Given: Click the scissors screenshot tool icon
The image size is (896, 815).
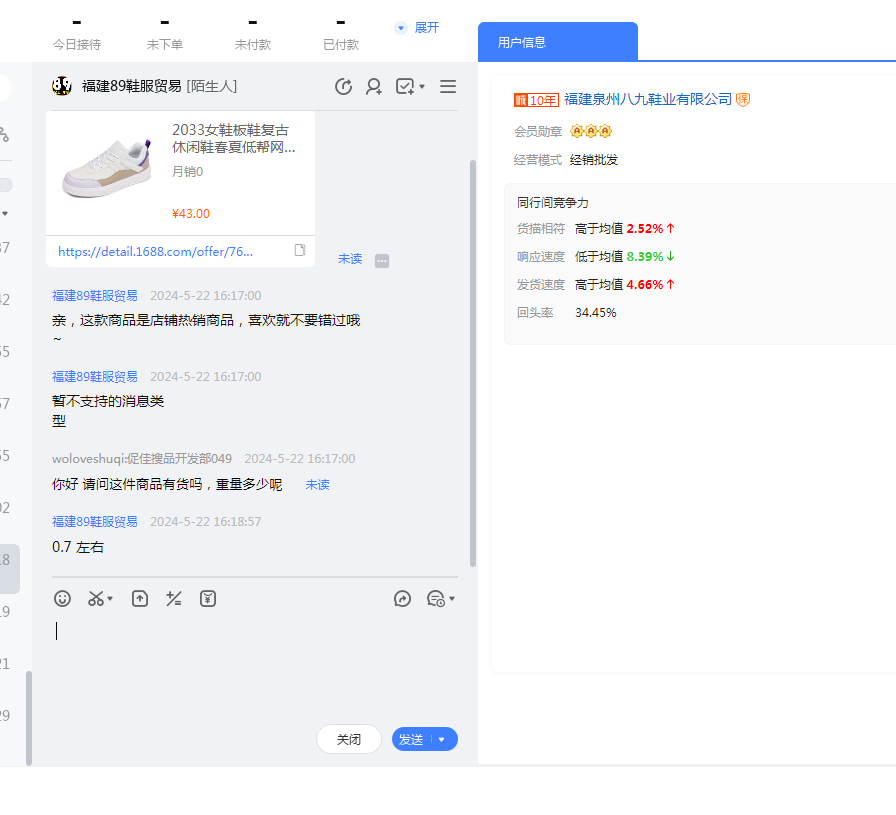Looking at the screenshot, I should coord(95,599).
